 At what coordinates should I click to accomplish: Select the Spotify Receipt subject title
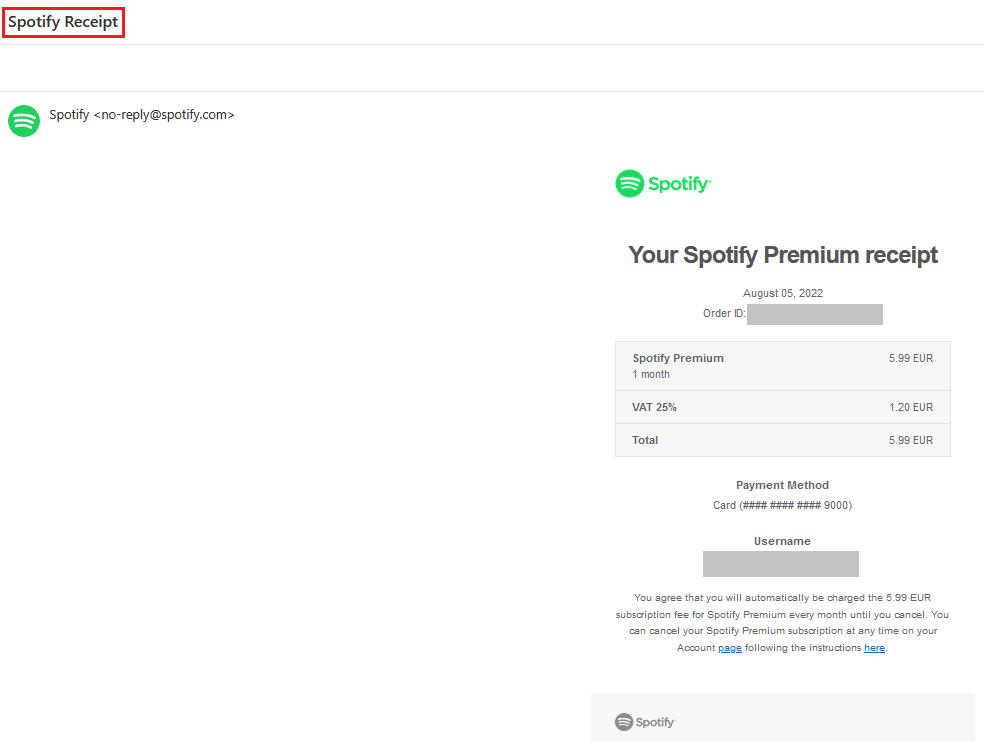pos(63,22)
